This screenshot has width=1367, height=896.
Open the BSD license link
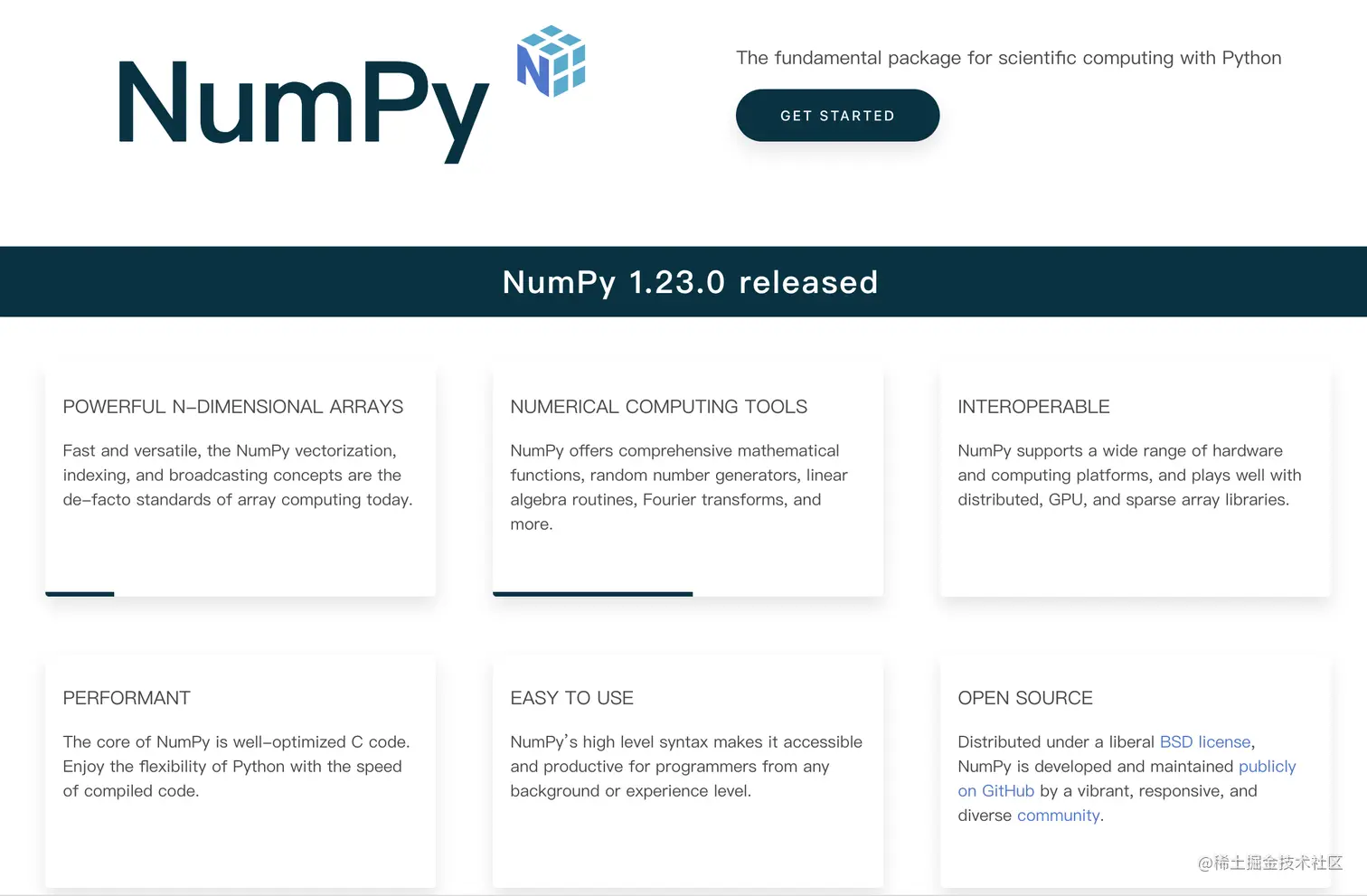1205,742
